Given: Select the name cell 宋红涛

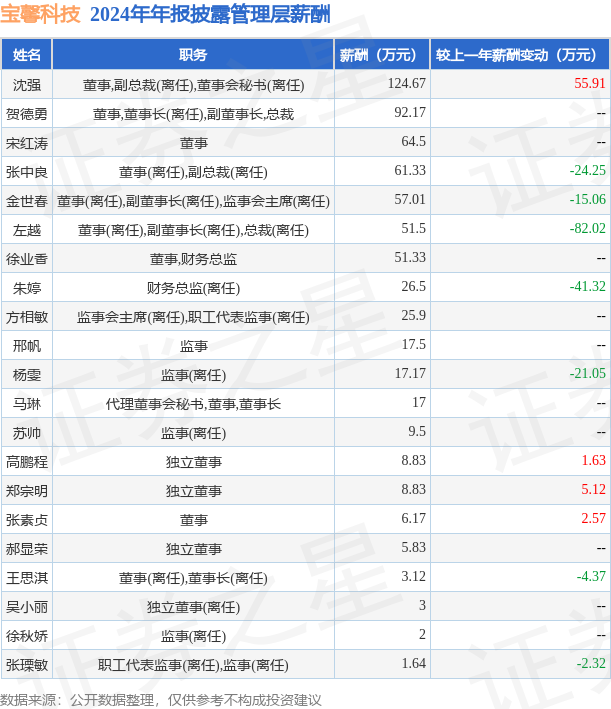Looking at the screenshot, I should coord(27,143).
